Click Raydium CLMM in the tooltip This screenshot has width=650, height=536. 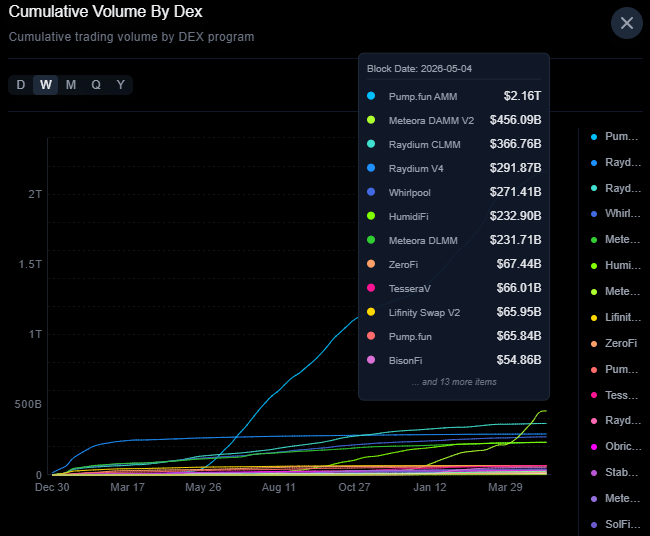(x=424, y=145)
